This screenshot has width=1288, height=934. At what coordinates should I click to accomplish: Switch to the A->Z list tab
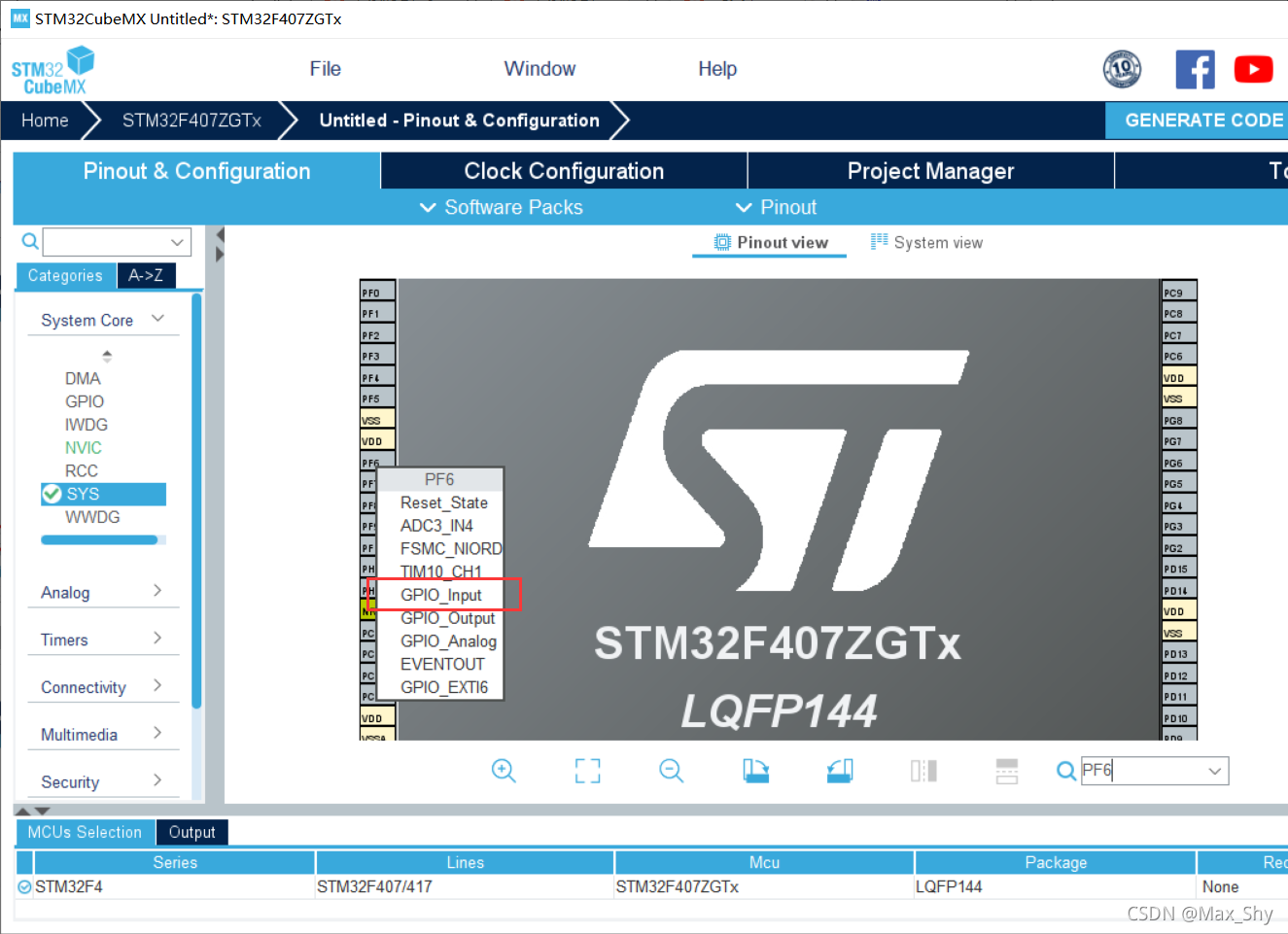tap(146, 275)
